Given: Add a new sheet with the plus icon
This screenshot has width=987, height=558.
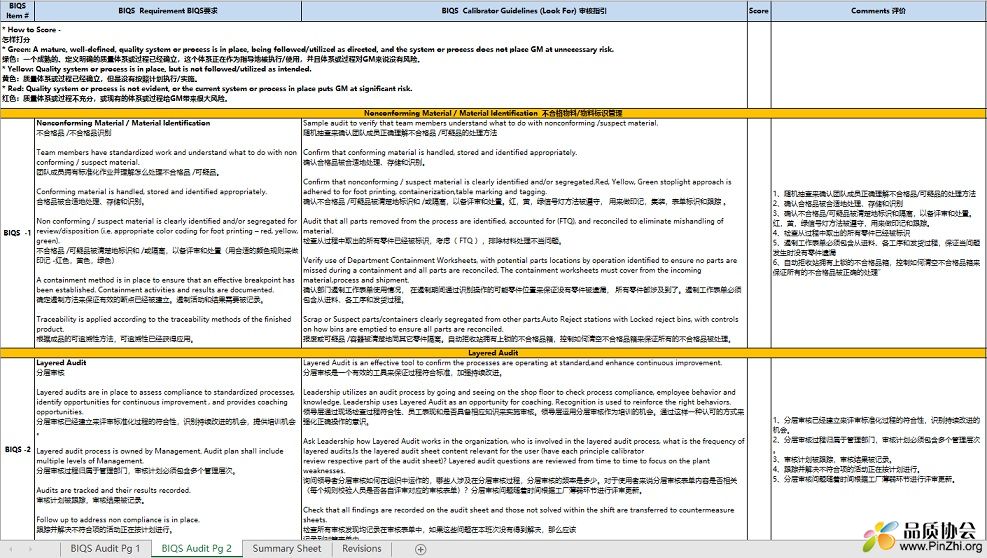Looking at the screenshot, I should click(x=420, y=549).
